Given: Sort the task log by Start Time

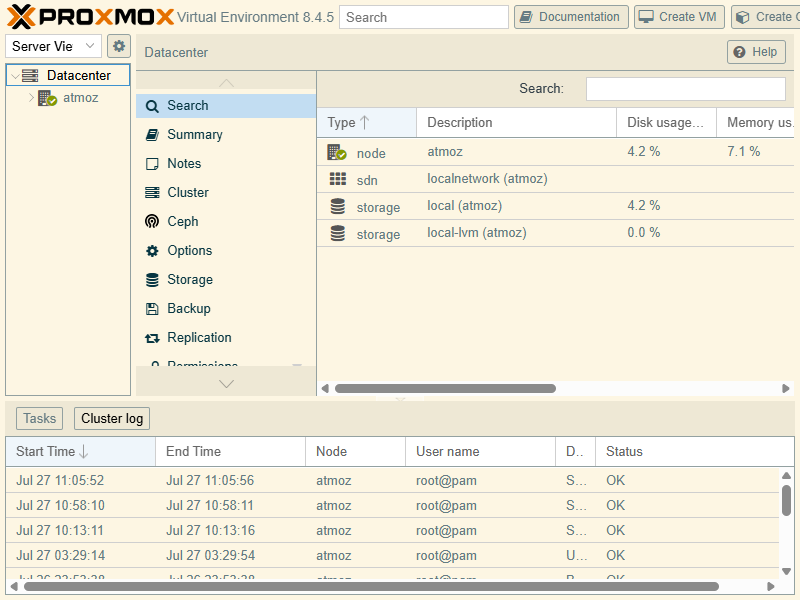Looking at the screenshot, I should (x=81, y=452).
